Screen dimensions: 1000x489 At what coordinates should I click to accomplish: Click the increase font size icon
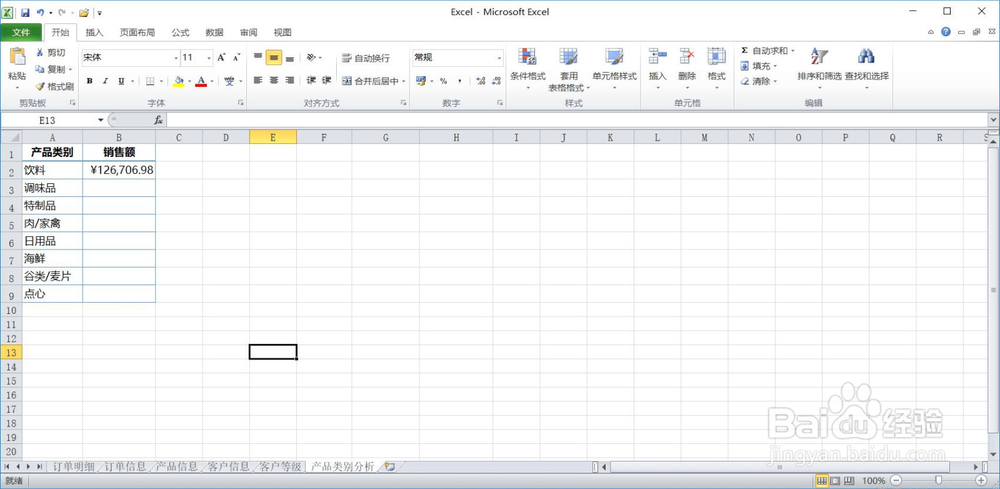[x=221, y=57]
